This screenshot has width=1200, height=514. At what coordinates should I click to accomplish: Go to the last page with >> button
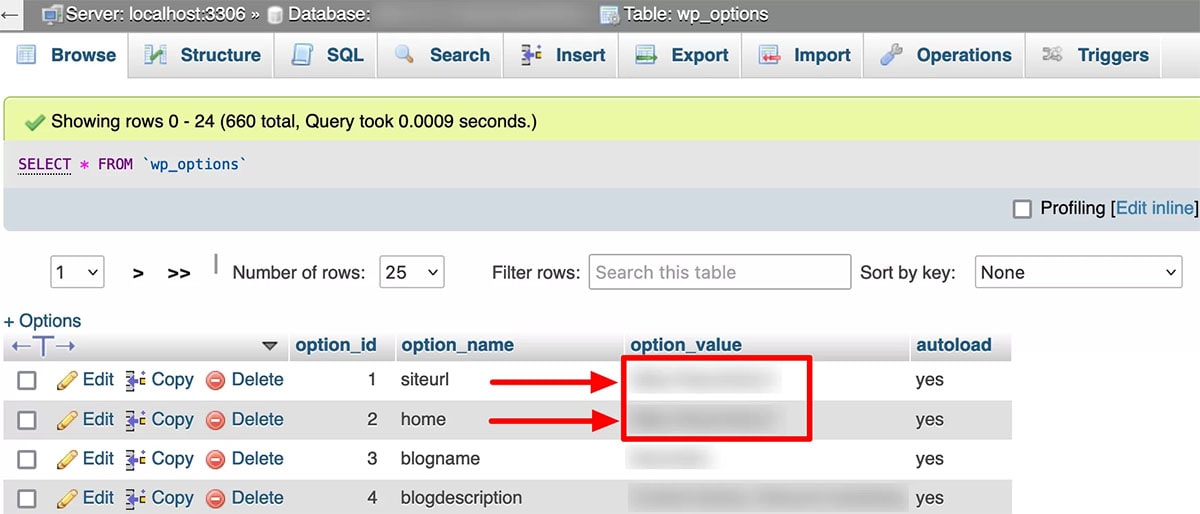[179, 273]
